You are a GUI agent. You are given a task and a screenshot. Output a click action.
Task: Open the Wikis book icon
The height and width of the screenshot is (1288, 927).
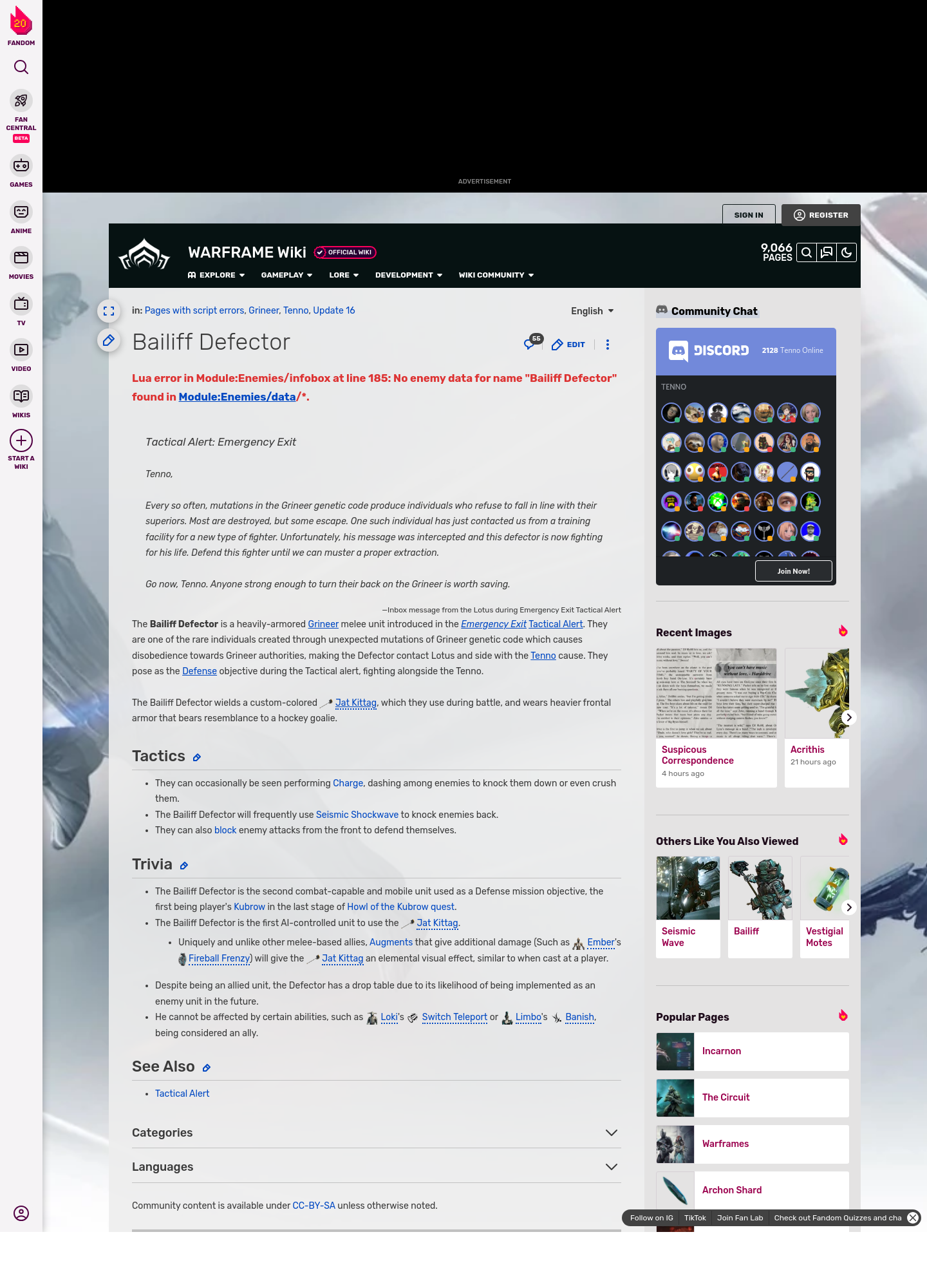pos(21,396)
